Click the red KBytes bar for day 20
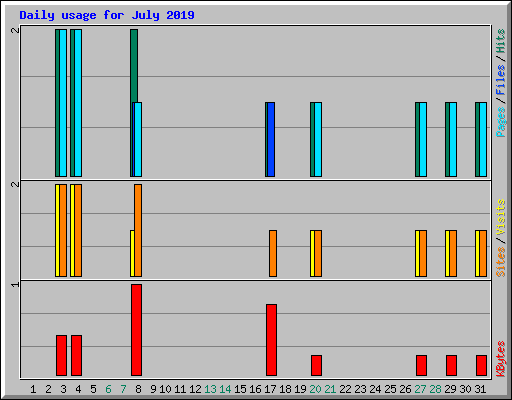The width and height of the screenshot is (512, 400). (x=316, y=365)
